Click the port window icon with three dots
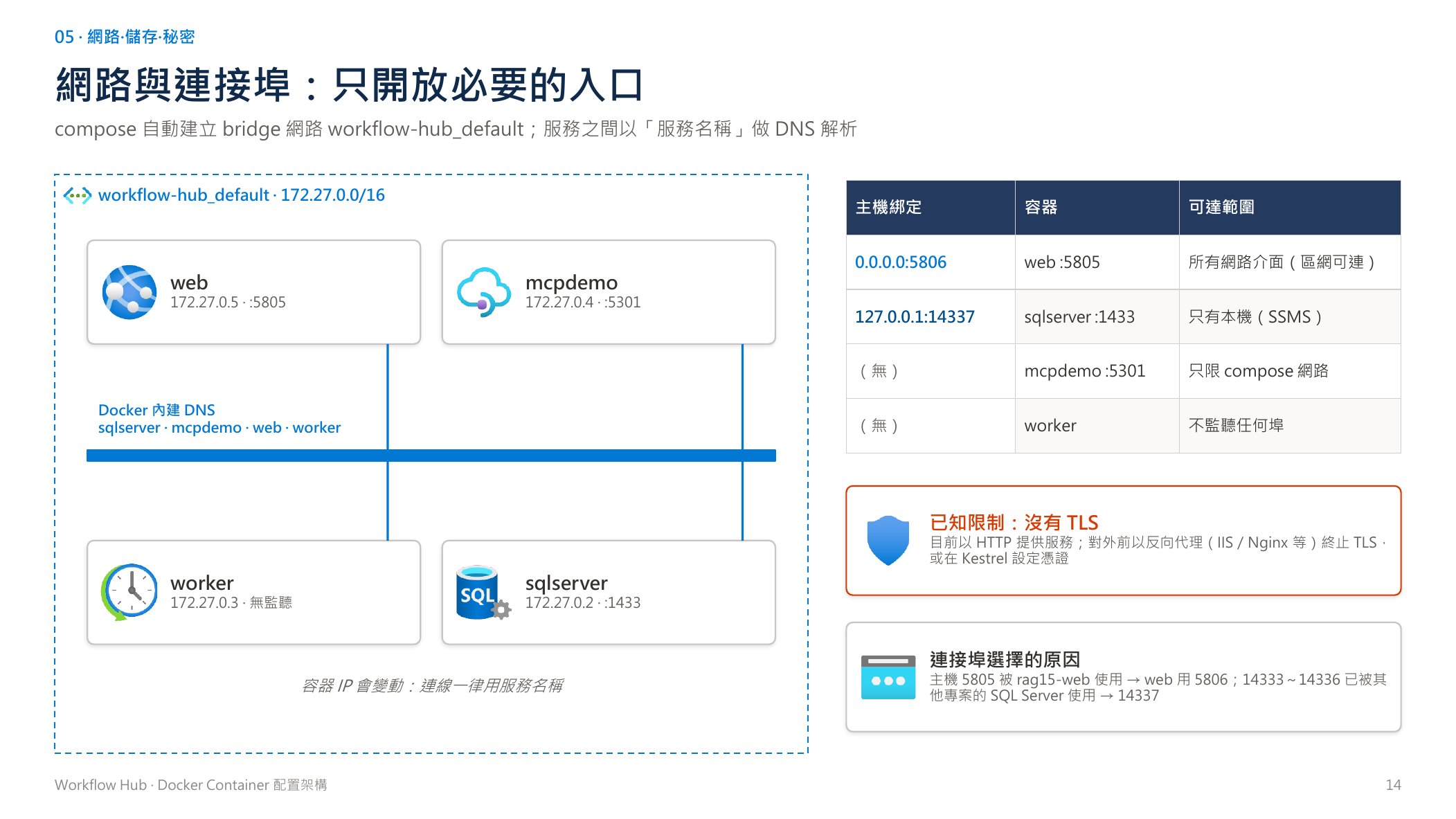Screen dimensions: 1456x819 (x=888, y=677)
